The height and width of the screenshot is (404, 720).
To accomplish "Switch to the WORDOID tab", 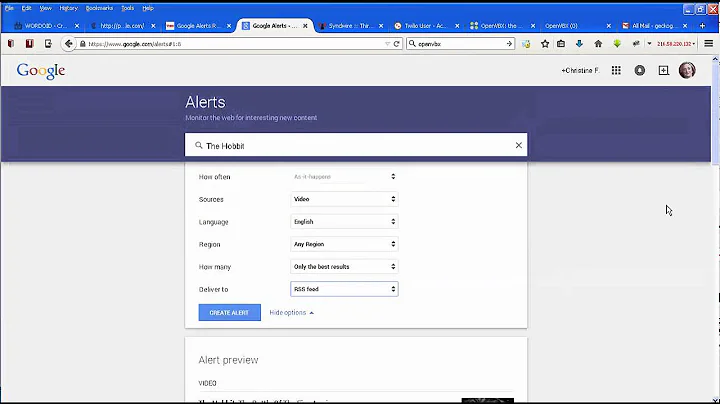I will click(x=46, y=26).
